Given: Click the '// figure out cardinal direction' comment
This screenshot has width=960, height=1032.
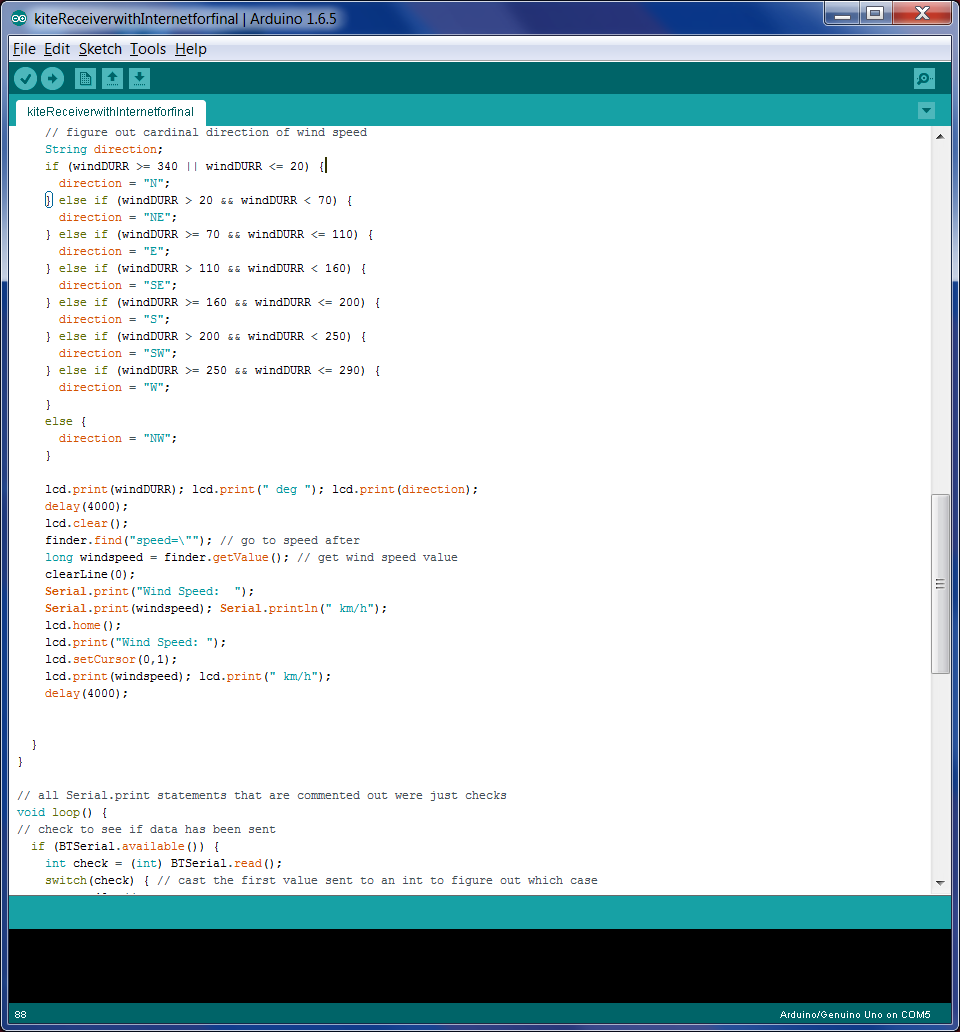Looking at the screenshot, I should [x=205, y=132].
